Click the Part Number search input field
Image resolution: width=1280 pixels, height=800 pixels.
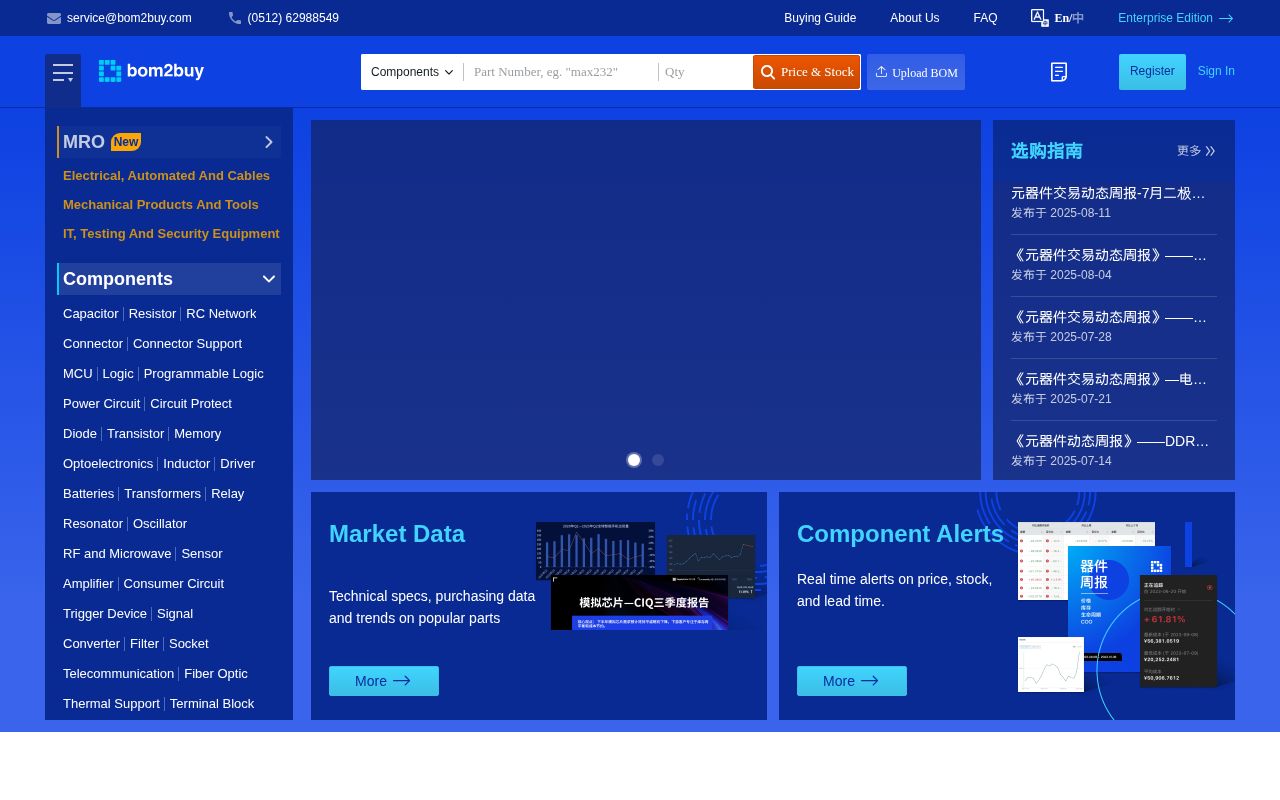pyautogui.click(x=560, y=72)
